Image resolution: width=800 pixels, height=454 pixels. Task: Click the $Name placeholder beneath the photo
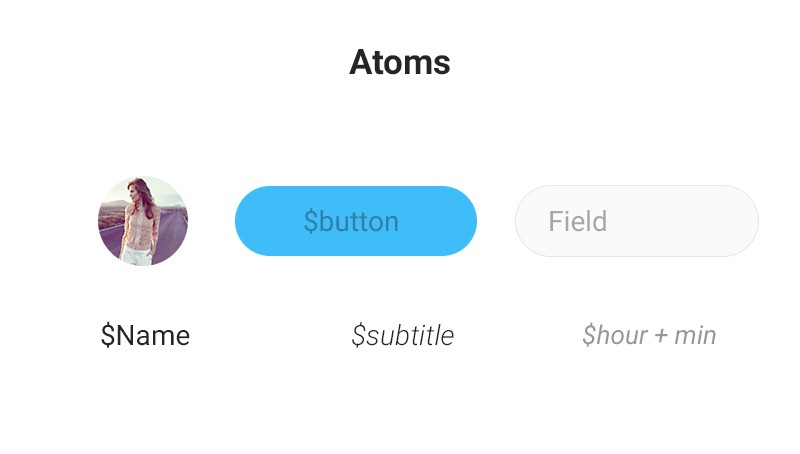145,336
